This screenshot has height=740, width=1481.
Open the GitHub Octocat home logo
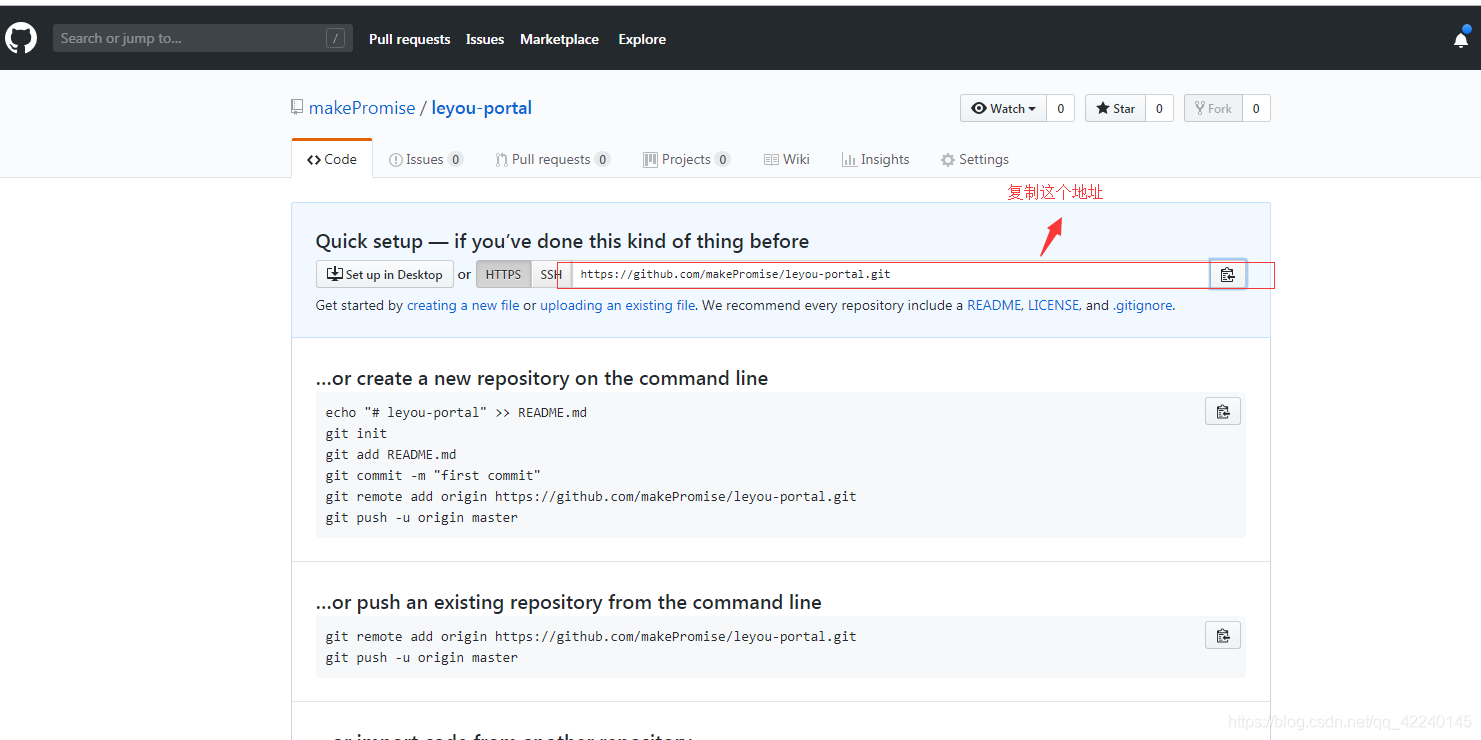(x=21, y=39)
